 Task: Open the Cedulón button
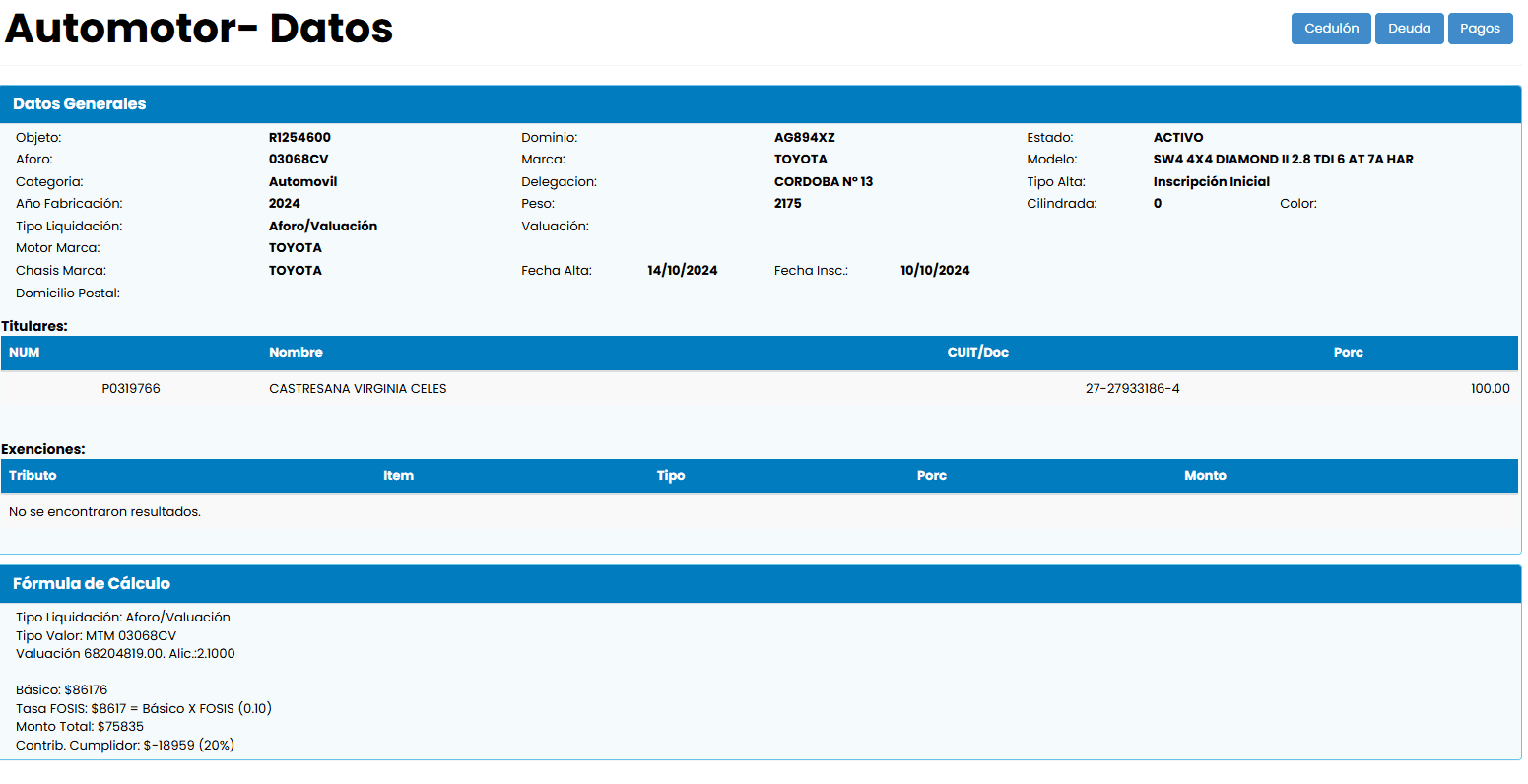pos(1330,29)
